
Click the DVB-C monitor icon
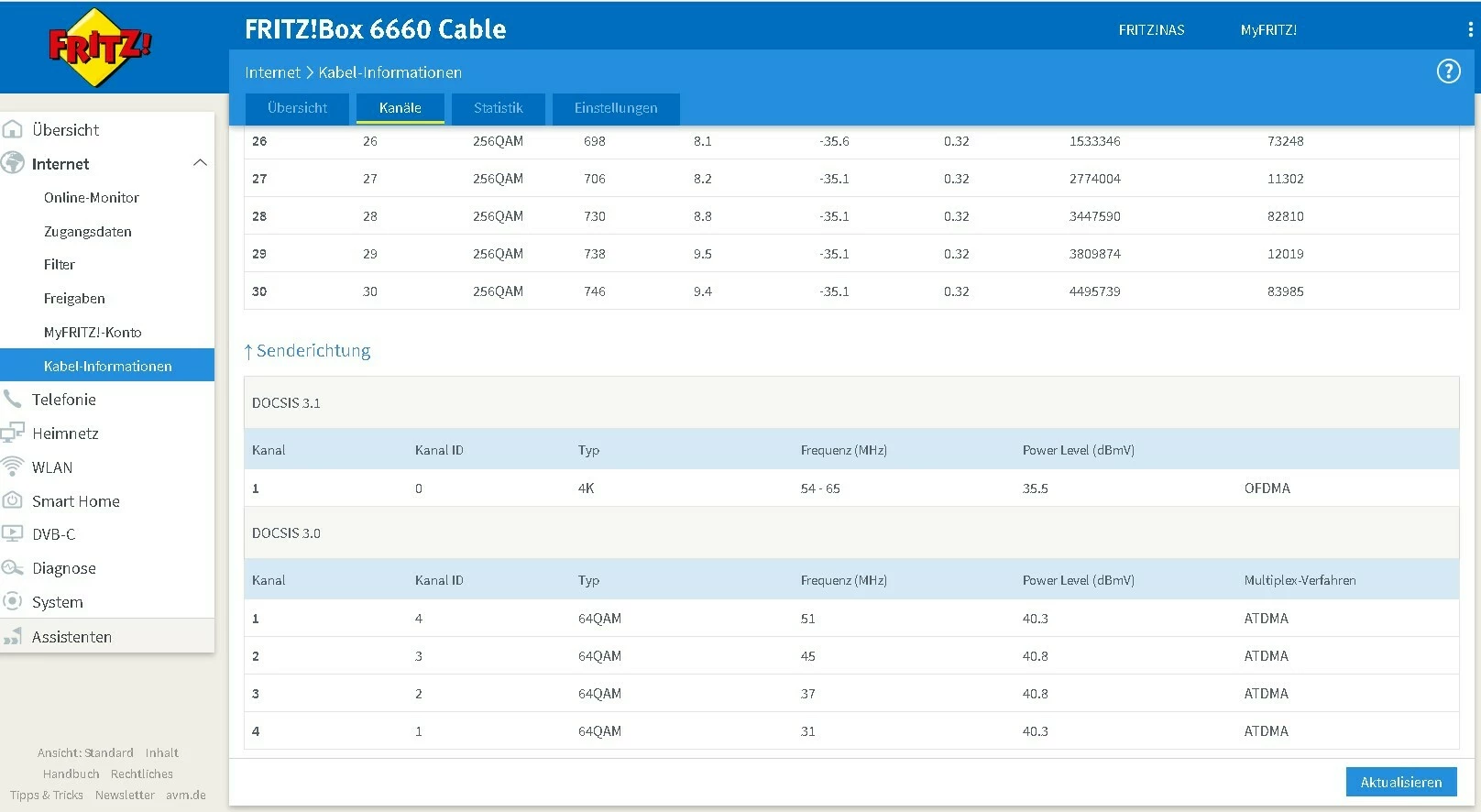13,533
